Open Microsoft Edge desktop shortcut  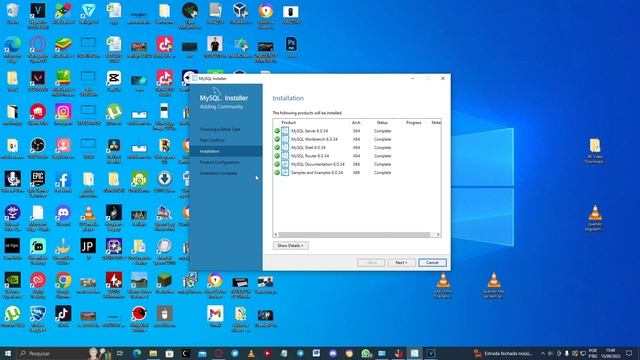tap(13, 49)
